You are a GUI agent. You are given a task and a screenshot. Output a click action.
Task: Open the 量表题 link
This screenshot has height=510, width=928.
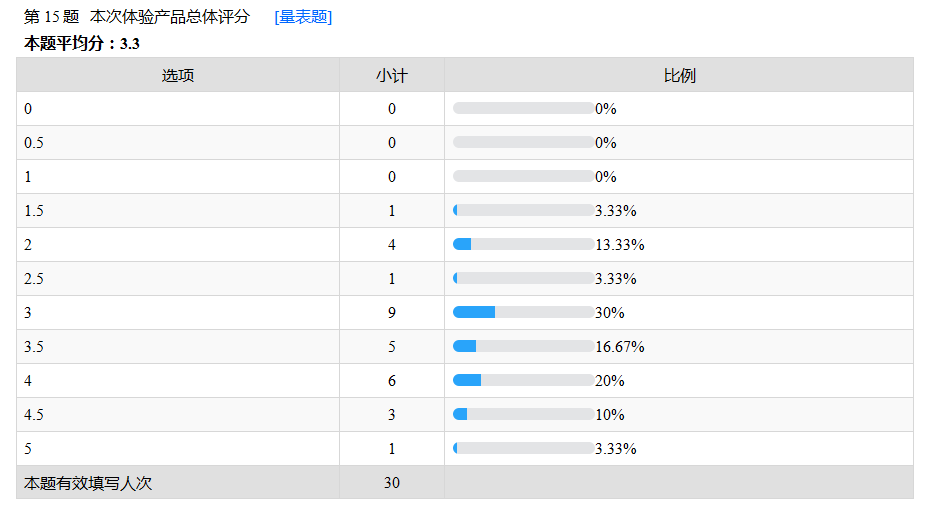[x=303, y=17]
